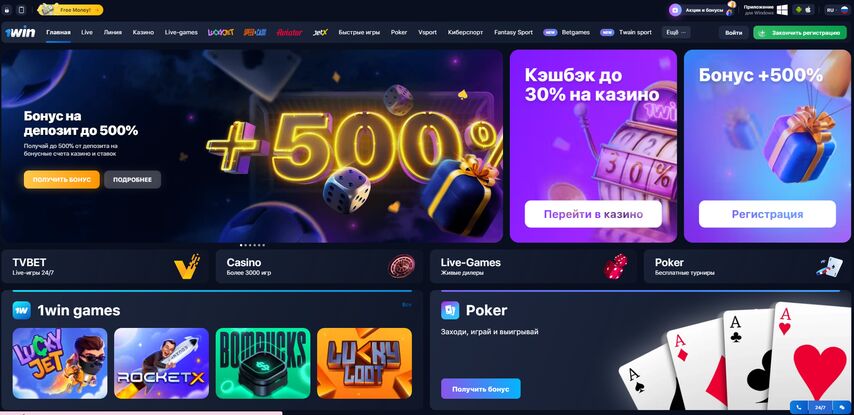
Task: Click the JetX logo in navbar
Action: 320,32
